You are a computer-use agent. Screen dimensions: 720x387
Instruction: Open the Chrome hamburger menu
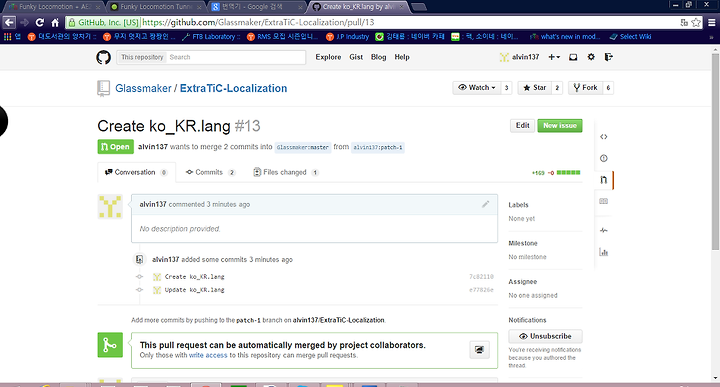712,22
